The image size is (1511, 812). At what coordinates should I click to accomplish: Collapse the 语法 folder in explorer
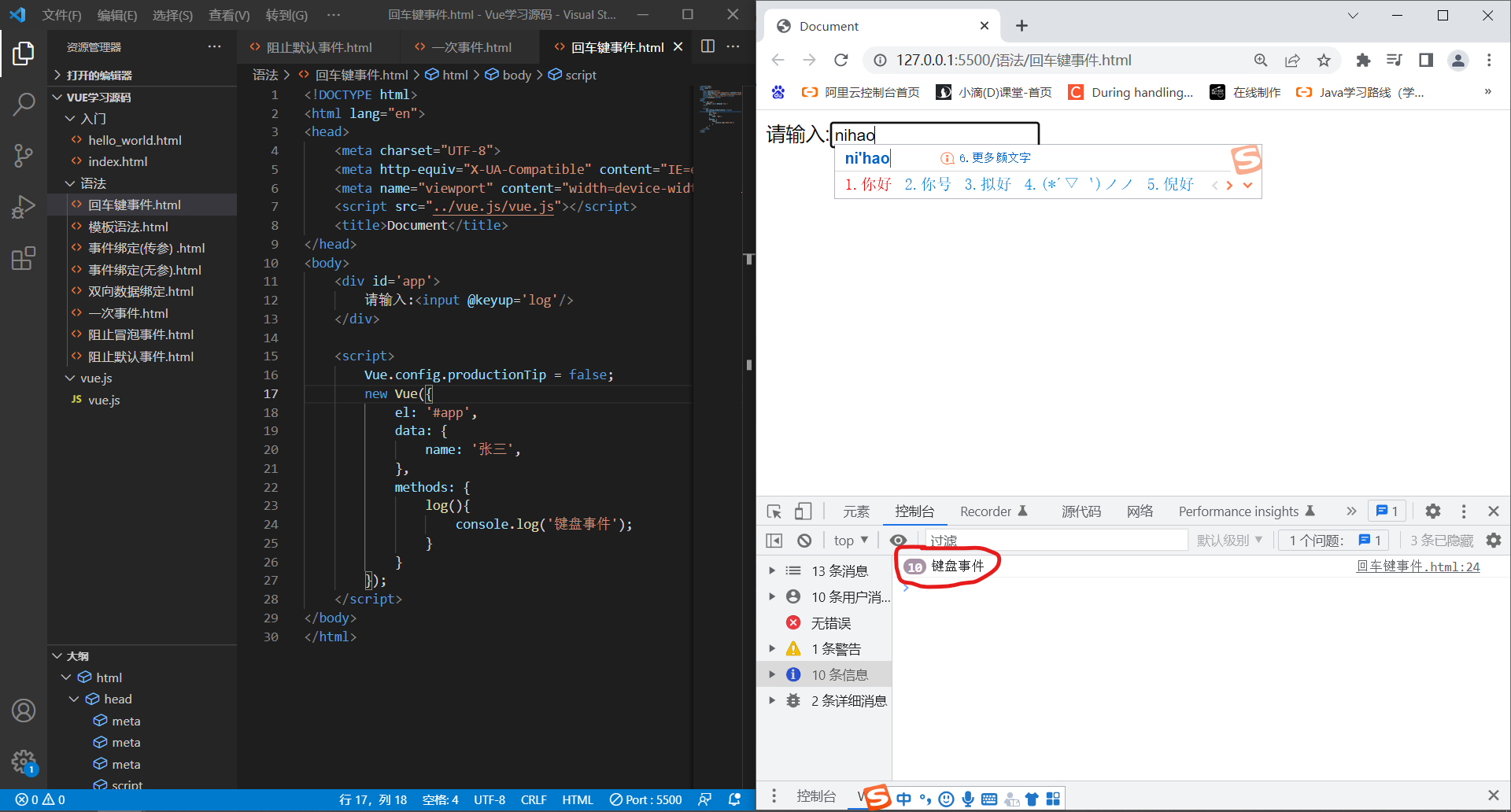tap(70, 183)
